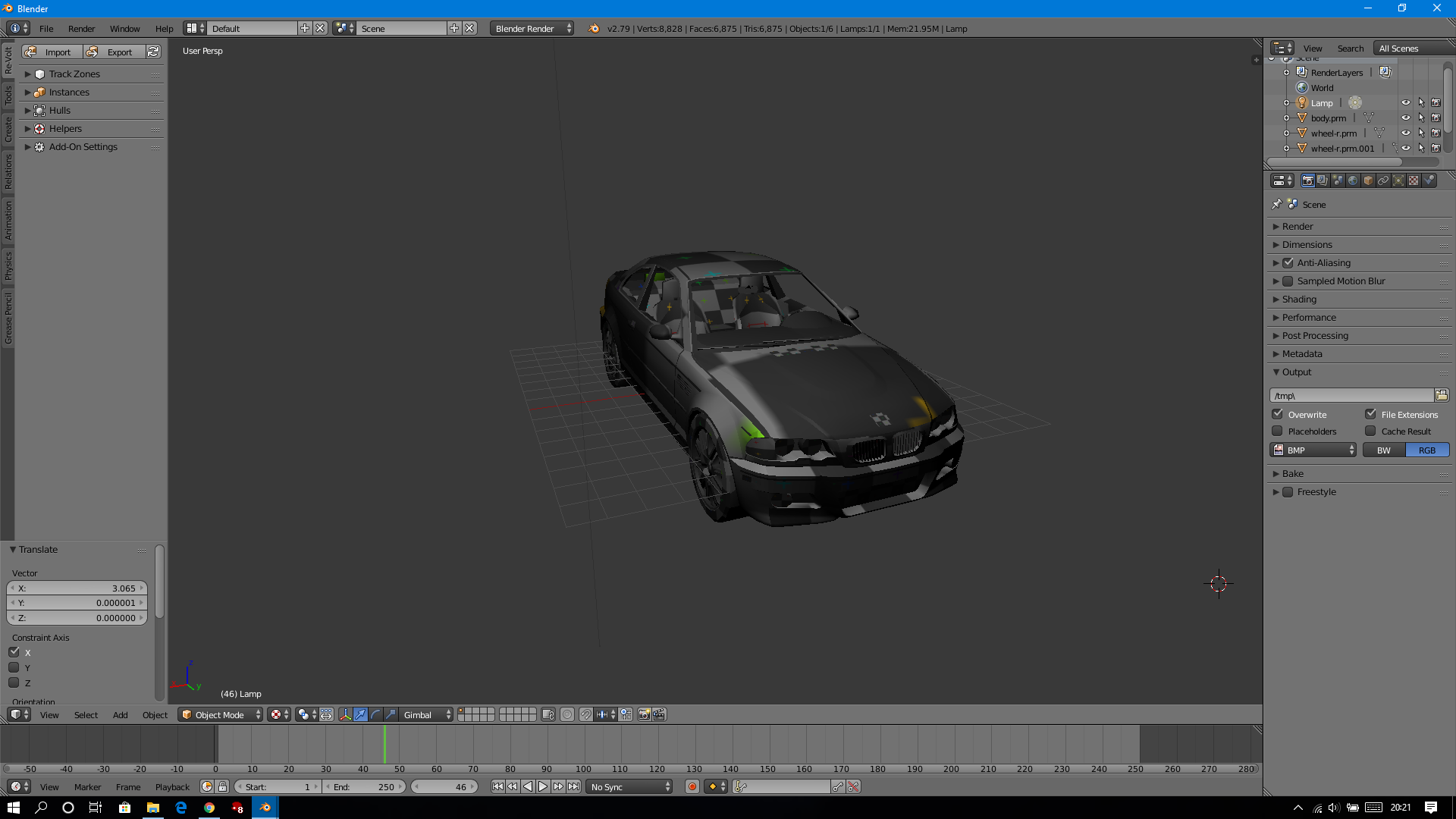Open the No Sync dropdown
This screenshot has width=1456, height=819.
pyautogui.click(x=629, y=786)
